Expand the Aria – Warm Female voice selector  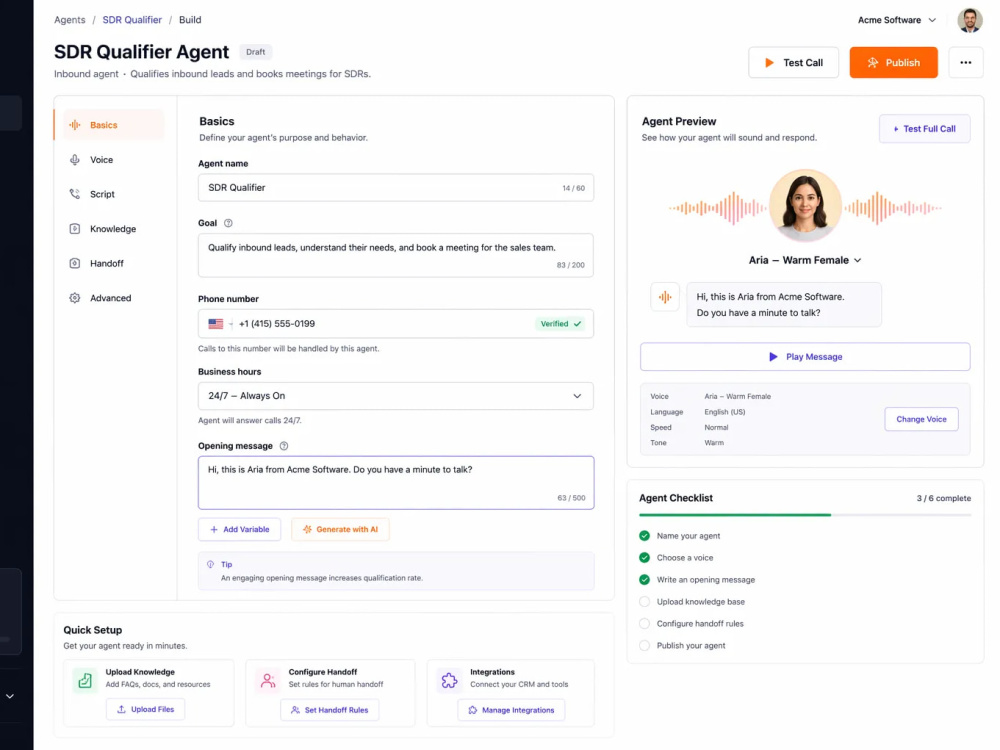click(805, 260)
